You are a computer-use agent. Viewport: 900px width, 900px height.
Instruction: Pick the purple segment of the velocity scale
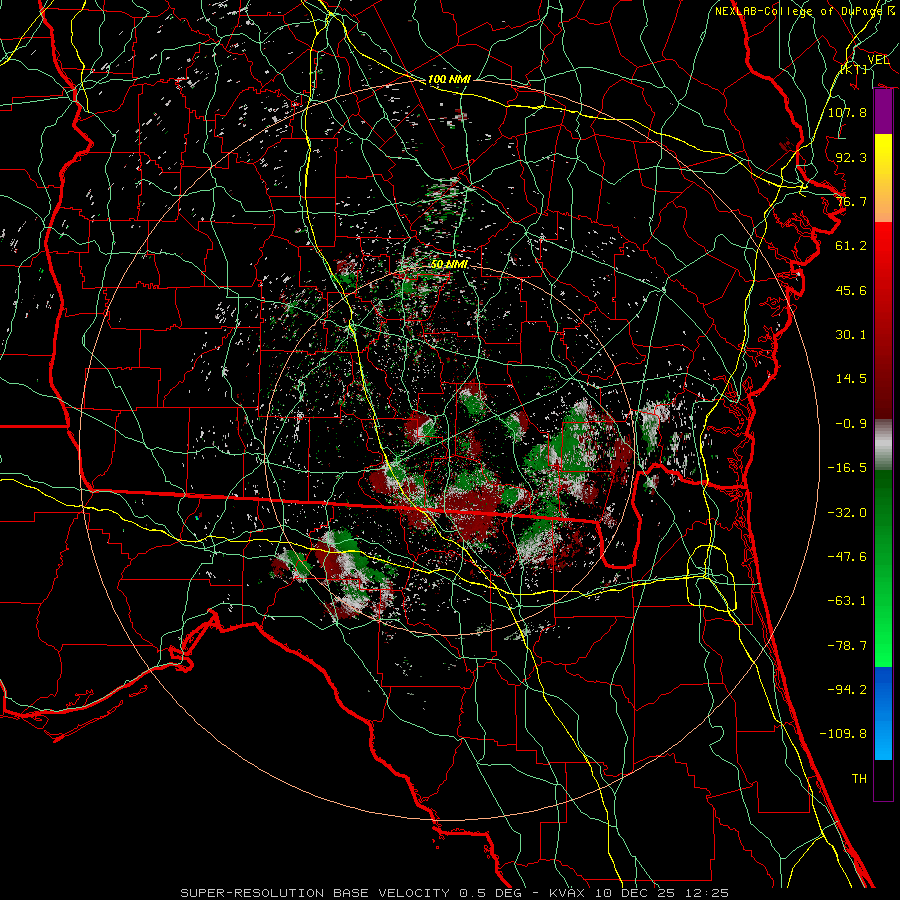click(x=883, y=112)
